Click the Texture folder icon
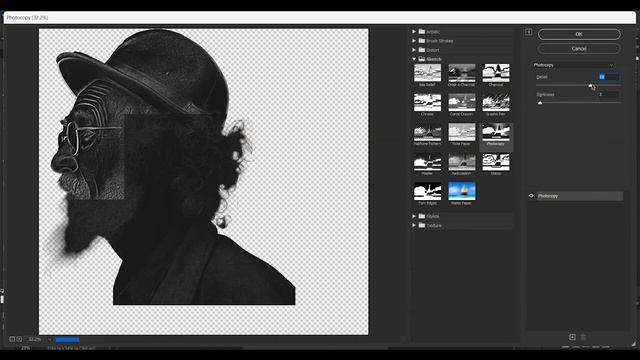The height and width of the screenshot is (360, 640). pos(422,225)
